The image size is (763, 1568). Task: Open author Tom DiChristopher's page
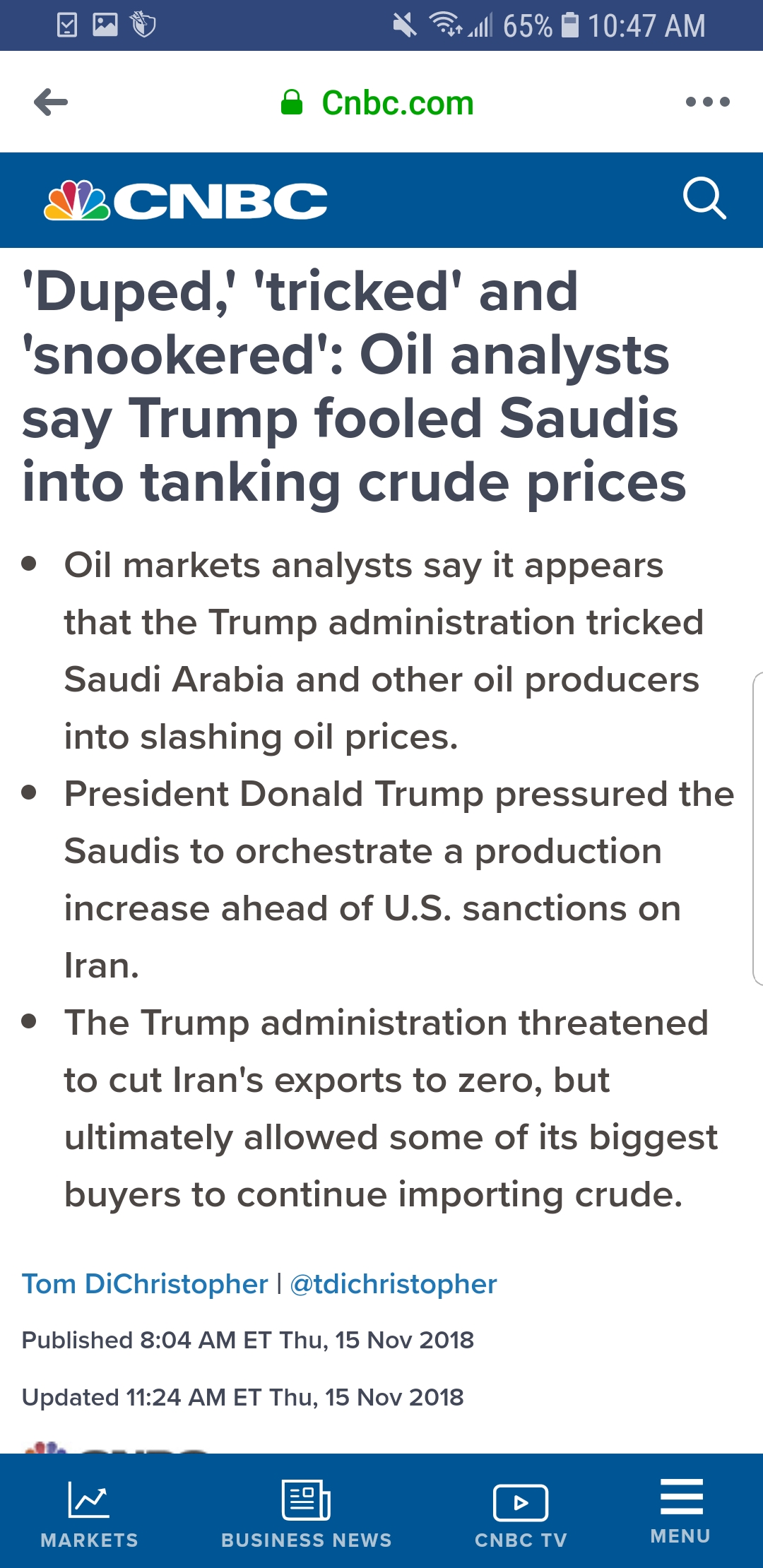[145, 1284]
